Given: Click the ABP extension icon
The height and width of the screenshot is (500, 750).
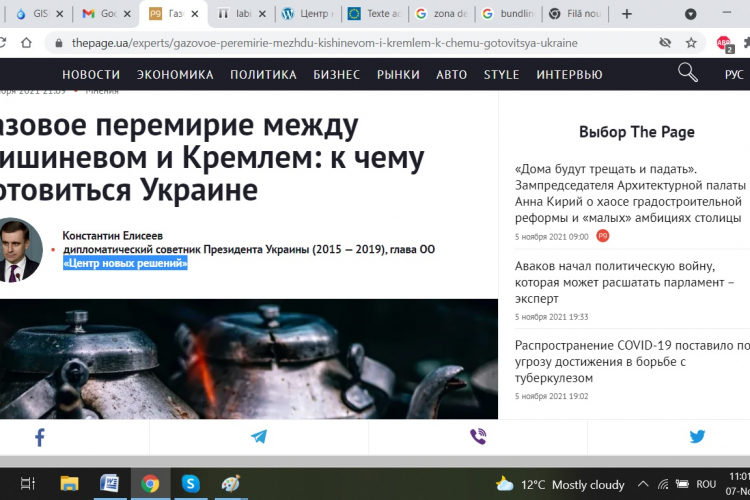Looking at the screenshot, I should pos(724,44).
